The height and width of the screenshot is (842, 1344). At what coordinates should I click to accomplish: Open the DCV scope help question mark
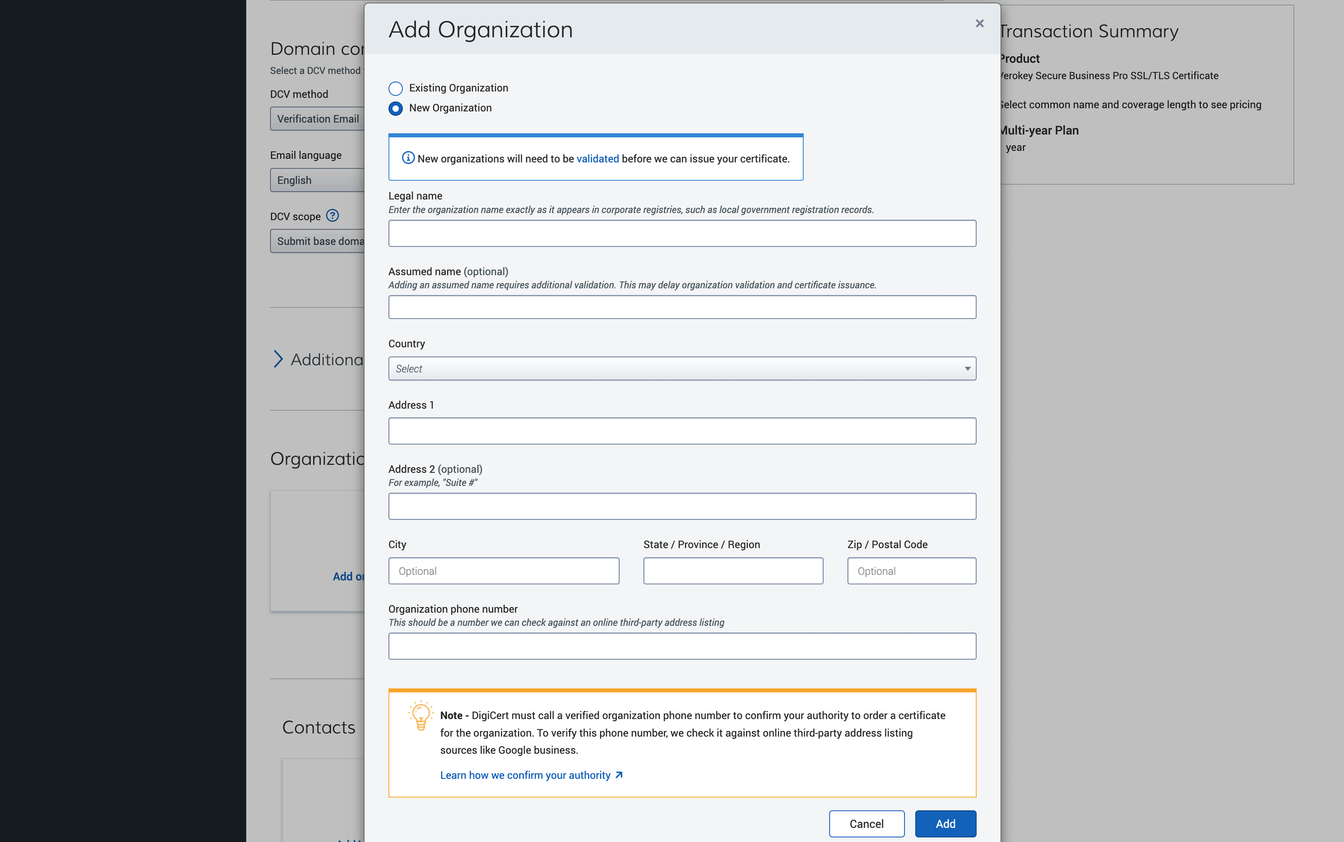point(333,216)
